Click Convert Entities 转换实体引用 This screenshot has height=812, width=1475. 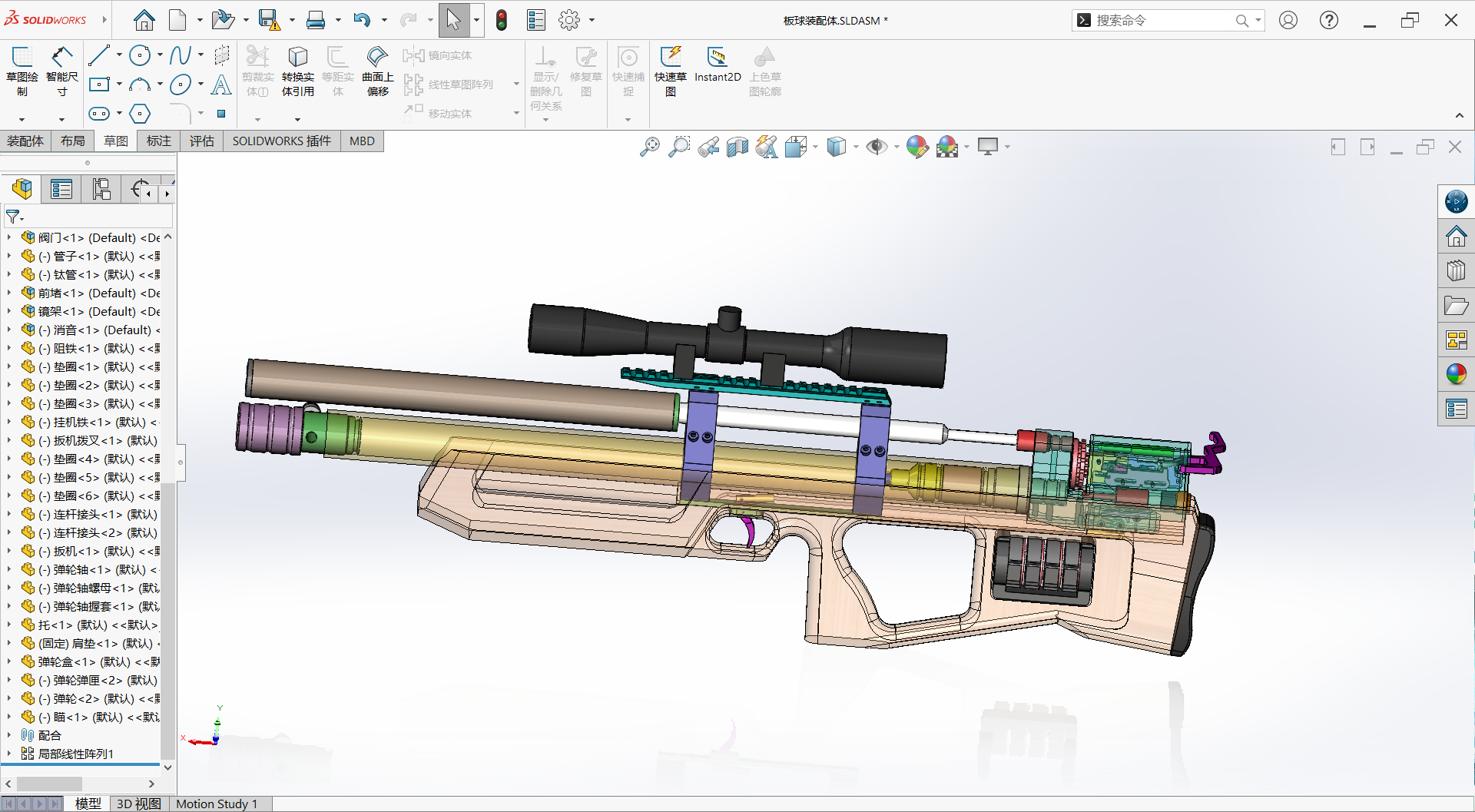pos(298,71)
